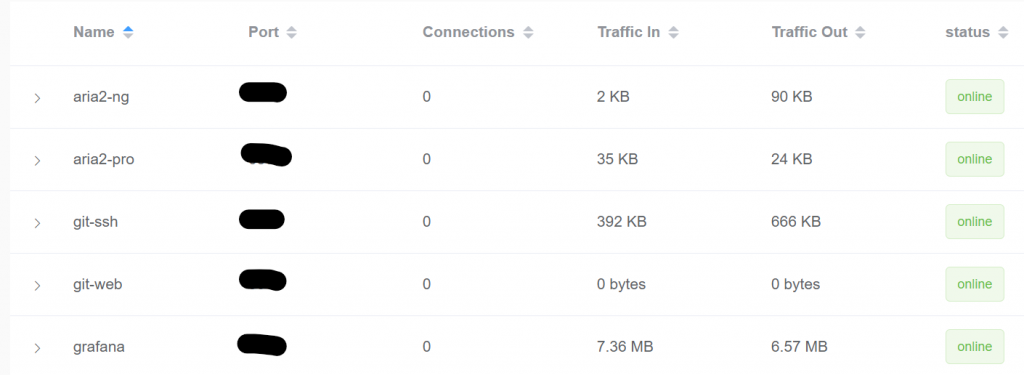Click the Port column sort icon

[291, 32]
